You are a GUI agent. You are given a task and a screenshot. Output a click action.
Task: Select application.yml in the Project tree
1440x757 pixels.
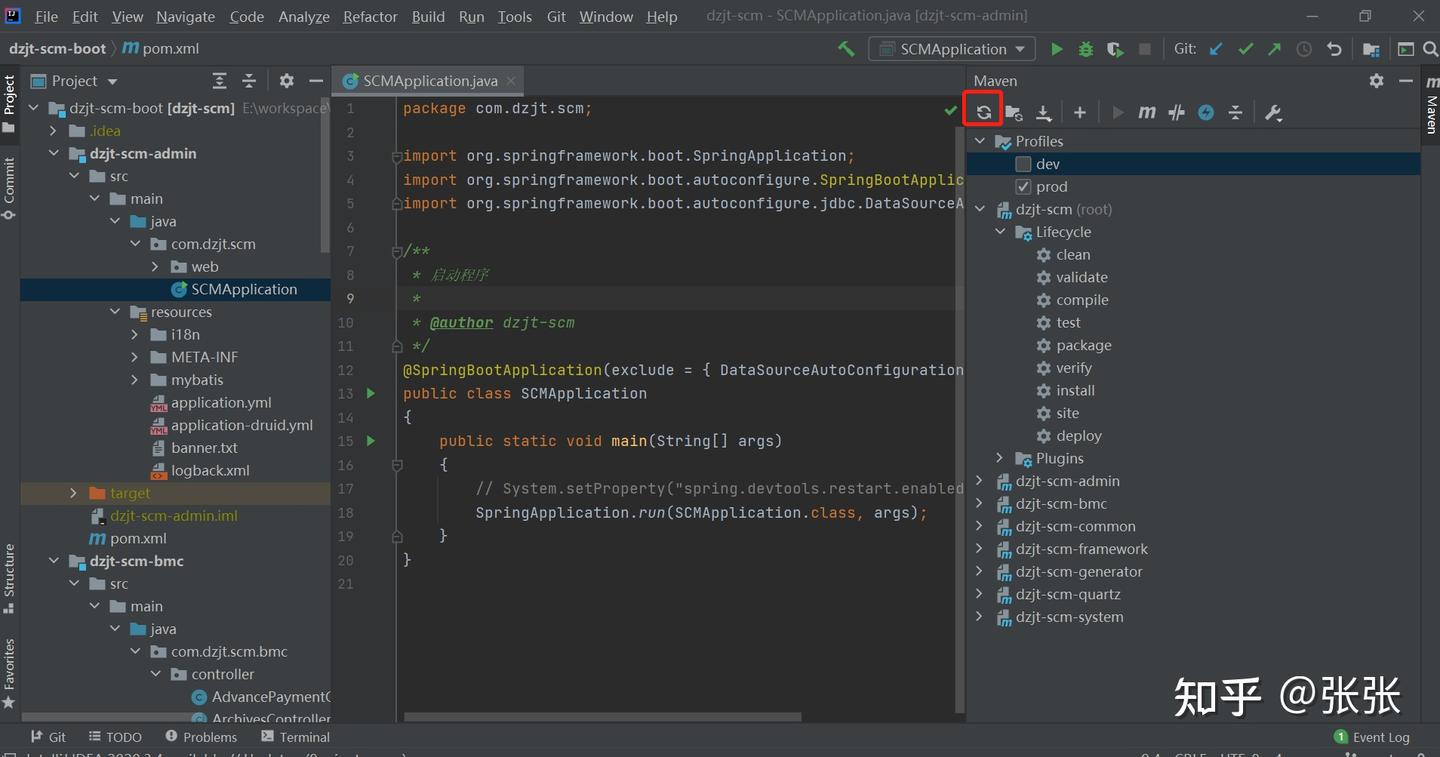(221, 402)
